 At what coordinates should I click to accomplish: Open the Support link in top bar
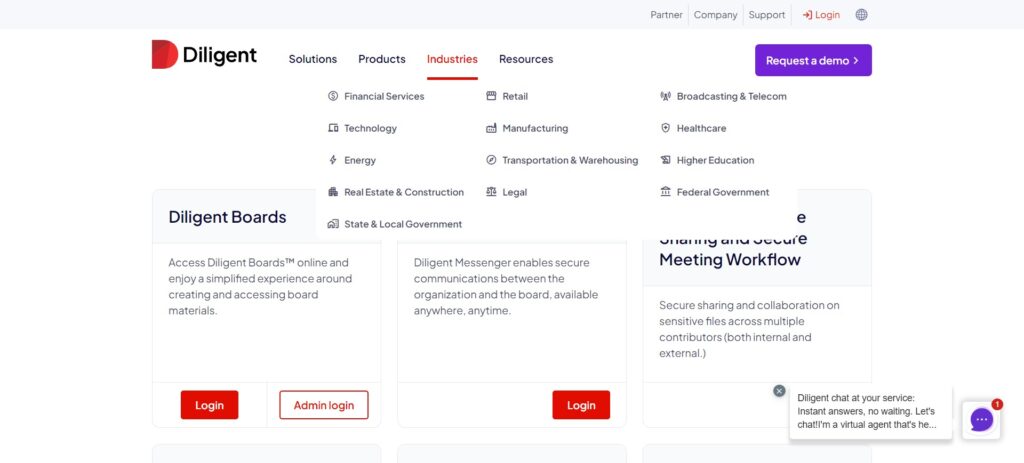point(767,15)
